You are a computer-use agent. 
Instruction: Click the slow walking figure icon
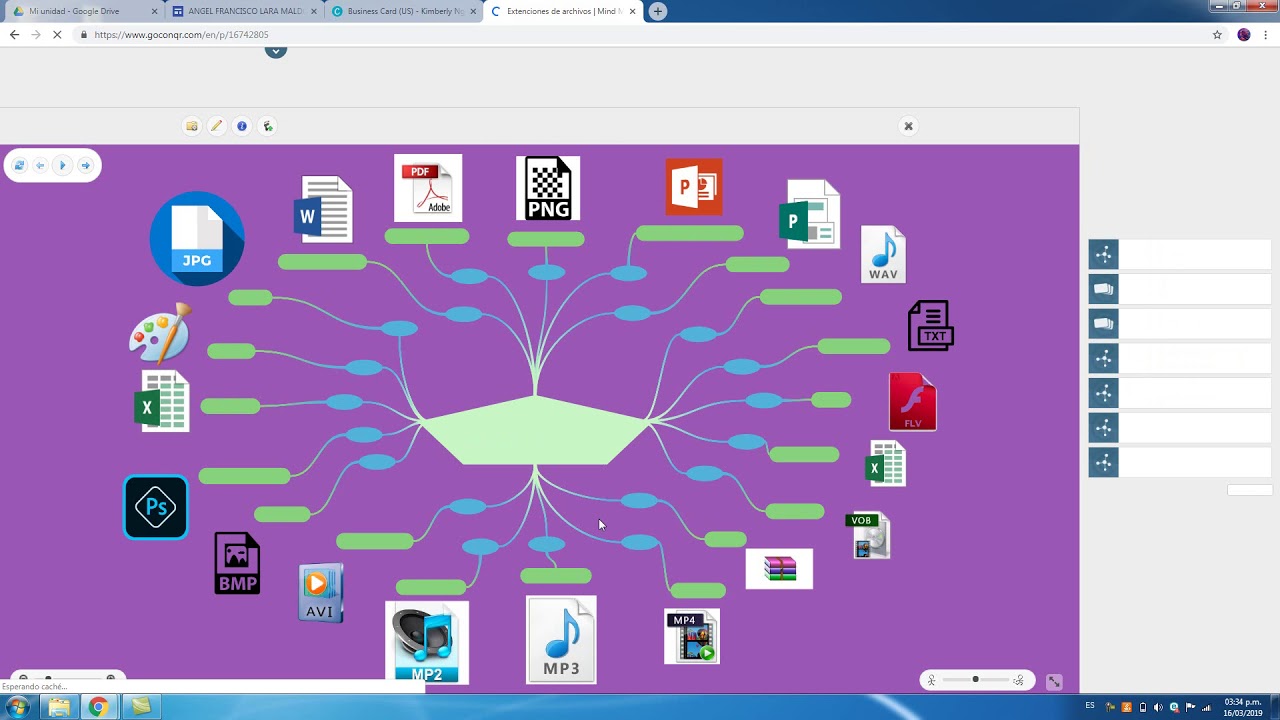931,680
